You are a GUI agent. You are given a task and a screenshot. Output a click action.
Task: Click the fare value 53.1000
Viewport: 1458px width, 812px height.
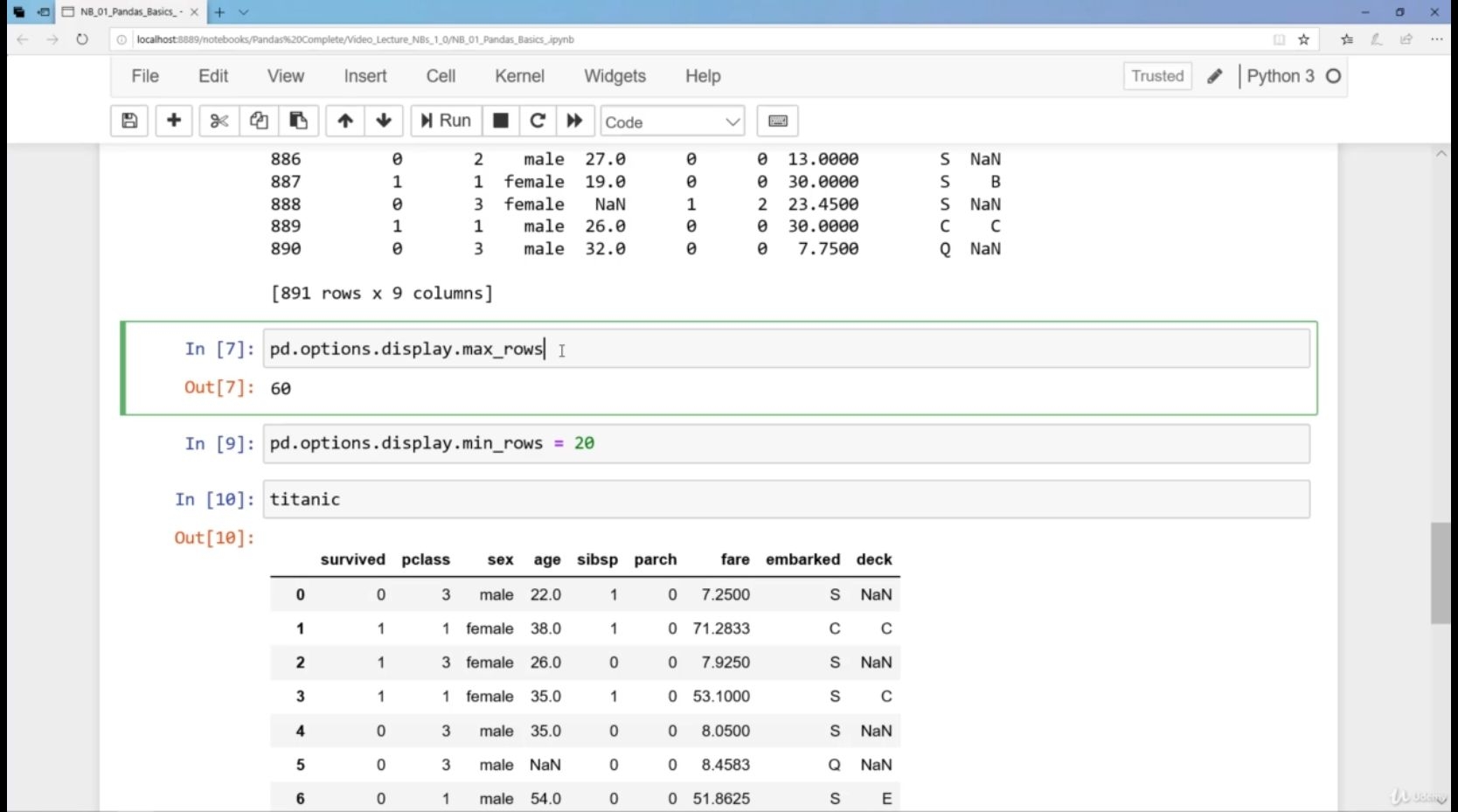pyautogui.click(x=721, y=697)
